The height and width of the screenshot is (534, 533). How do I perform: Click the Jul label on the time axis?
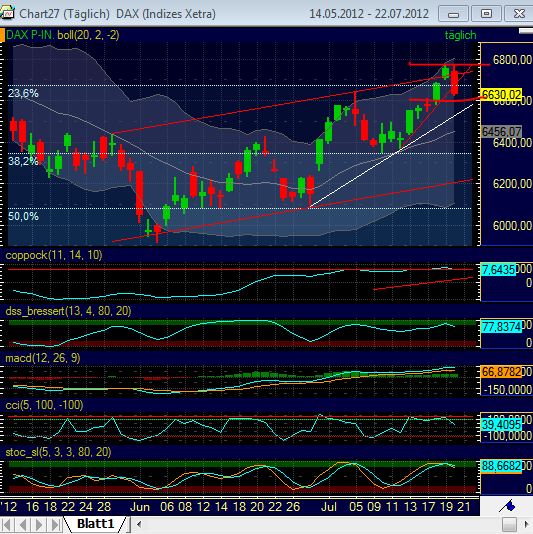(x=328, y=507)
